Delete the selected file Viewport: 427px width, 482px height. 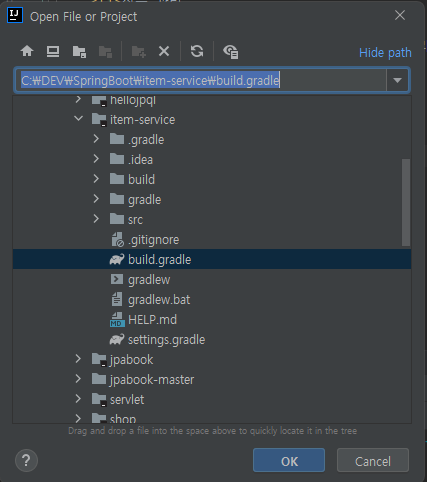(x=164, y=51)
